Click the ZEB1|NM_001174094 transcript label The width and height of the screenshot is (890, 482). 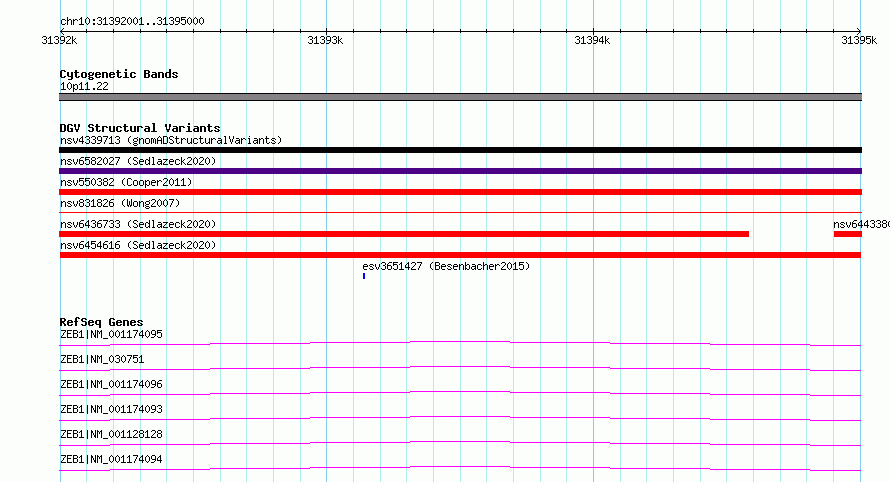(111, 459)
